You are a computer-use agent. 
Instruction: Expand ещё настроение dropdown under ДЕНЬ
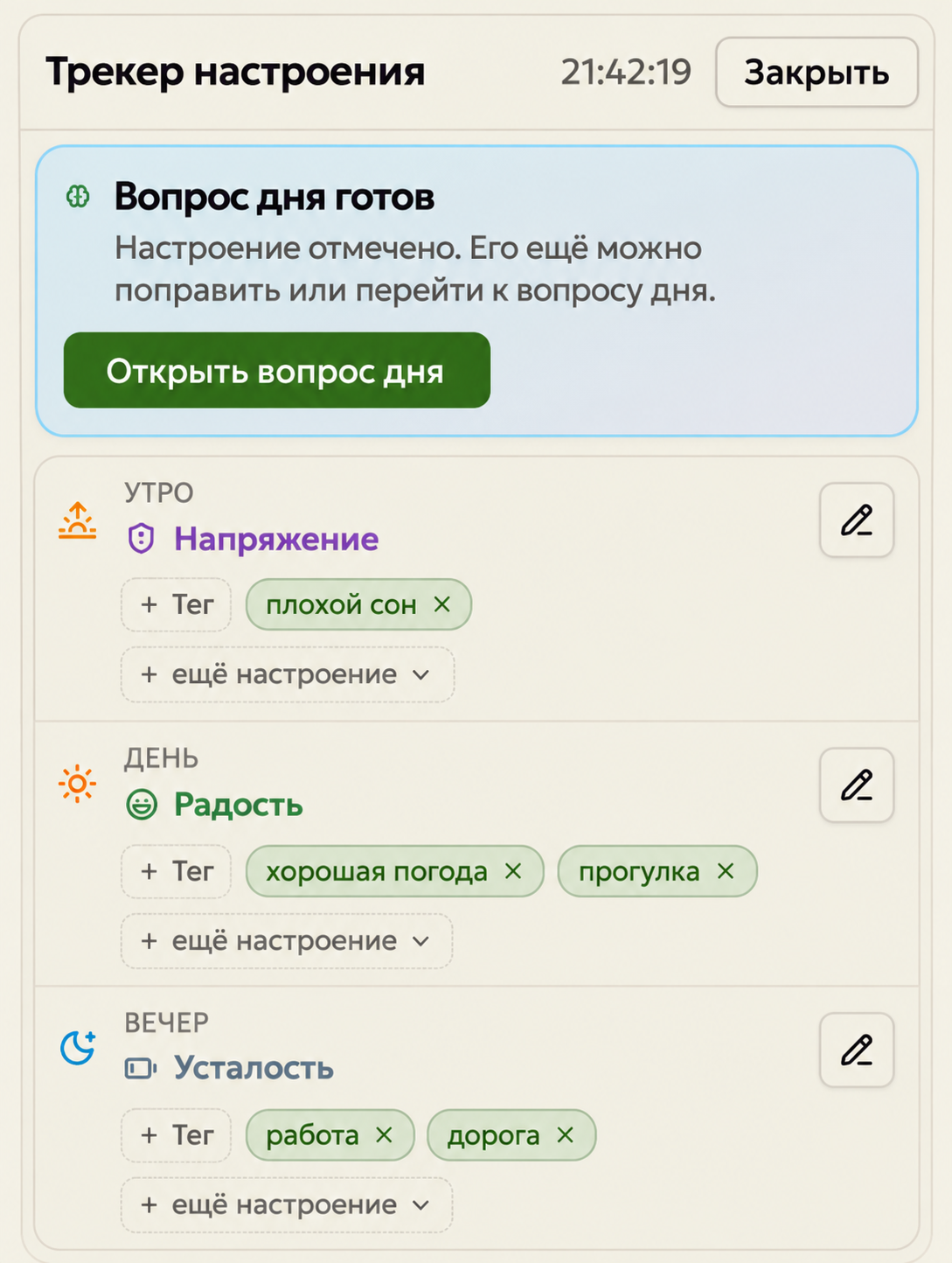coord(287,941)
